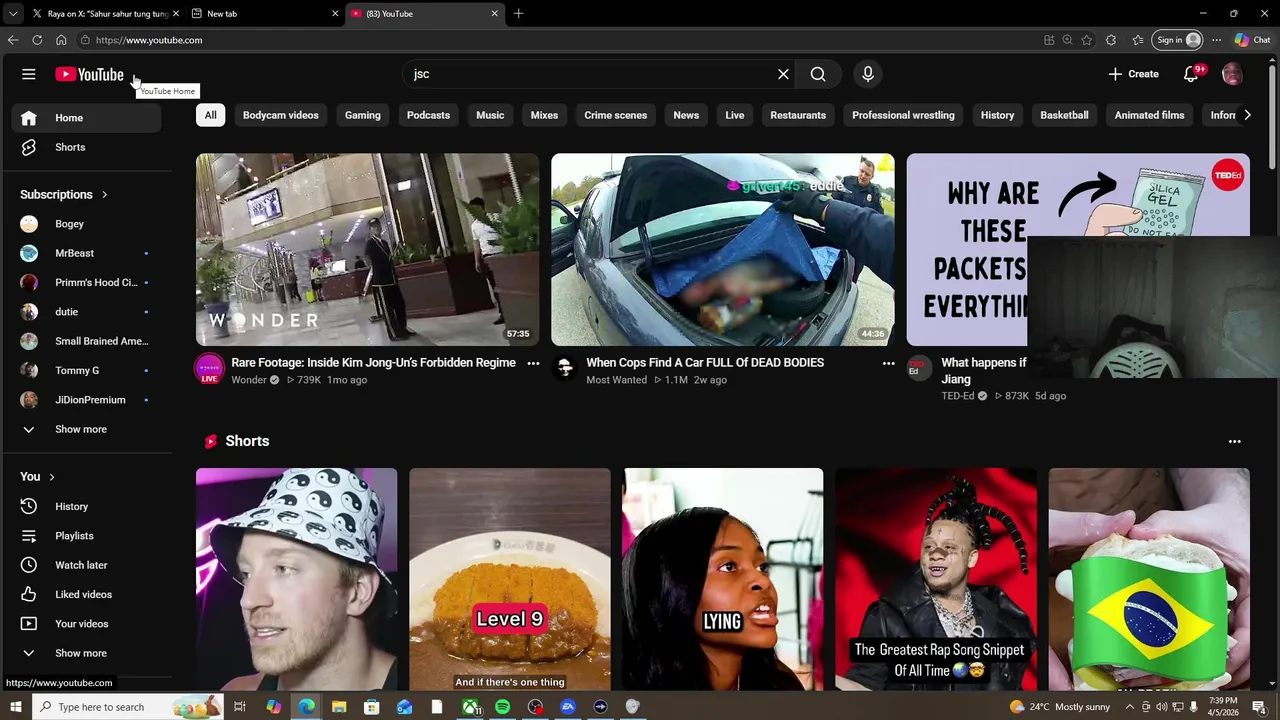Open the Kim Jong-Un Forbidden Regime thumbnail

tap(367, 249)
